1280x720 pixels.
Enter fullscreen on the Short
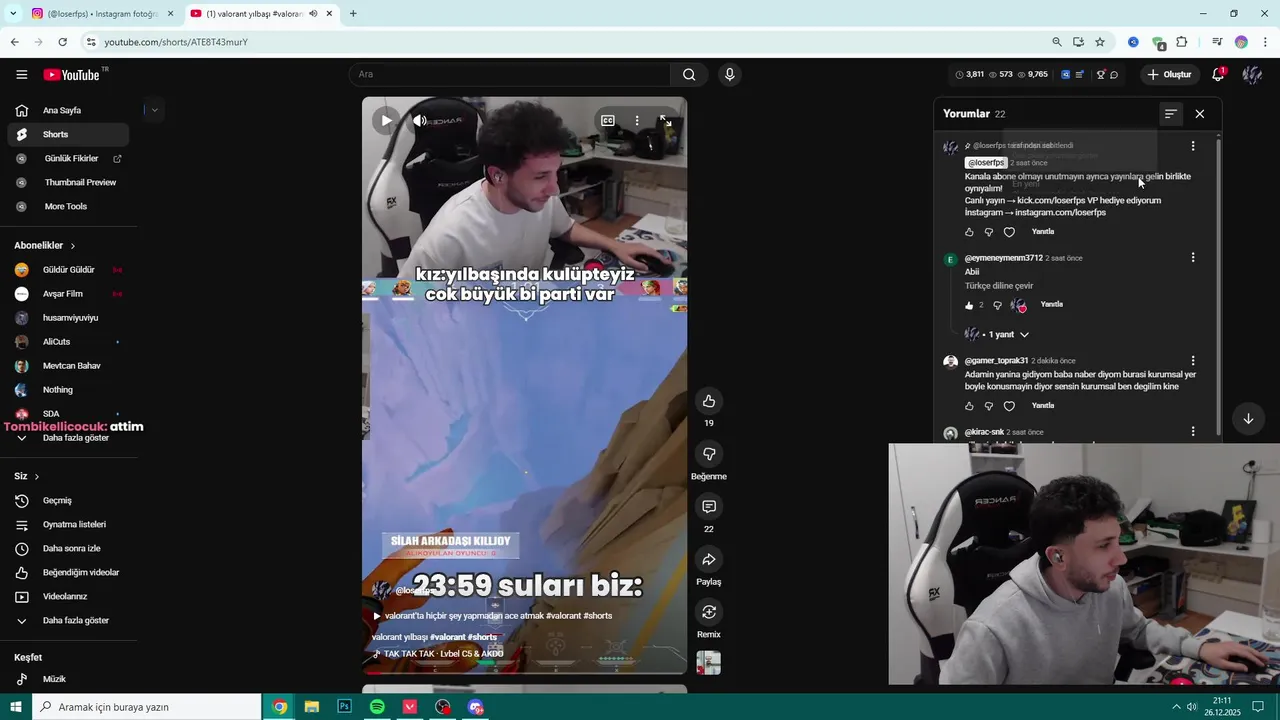click(665, 120)
